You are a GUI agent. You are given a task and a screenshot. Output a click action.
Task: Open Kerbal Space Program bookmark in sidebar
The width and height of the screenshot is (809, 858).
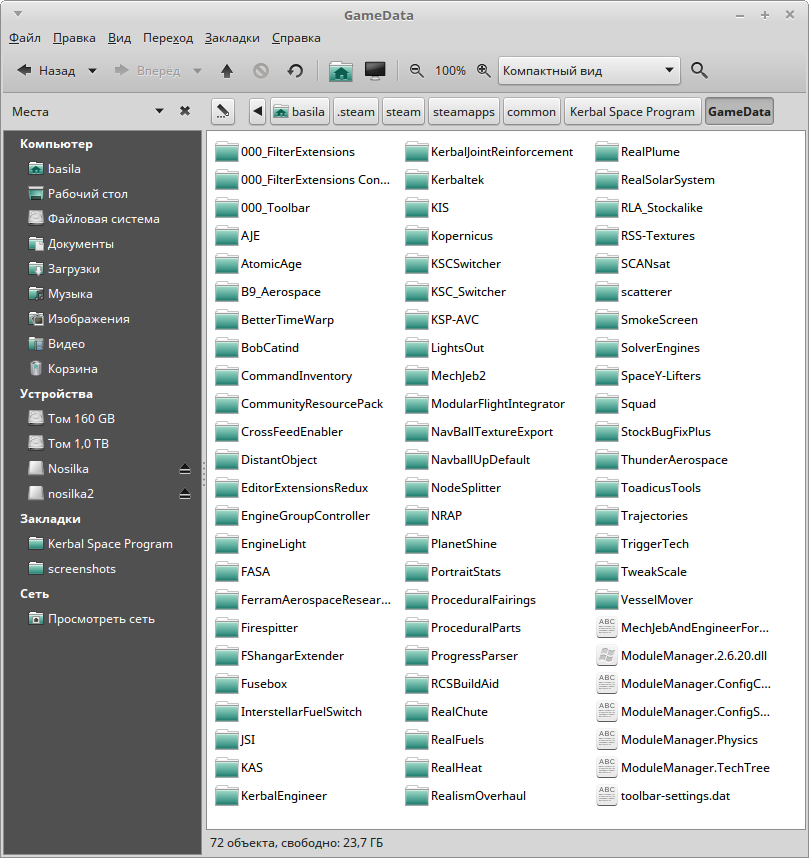pyautogui.click(x=100, y=544)
